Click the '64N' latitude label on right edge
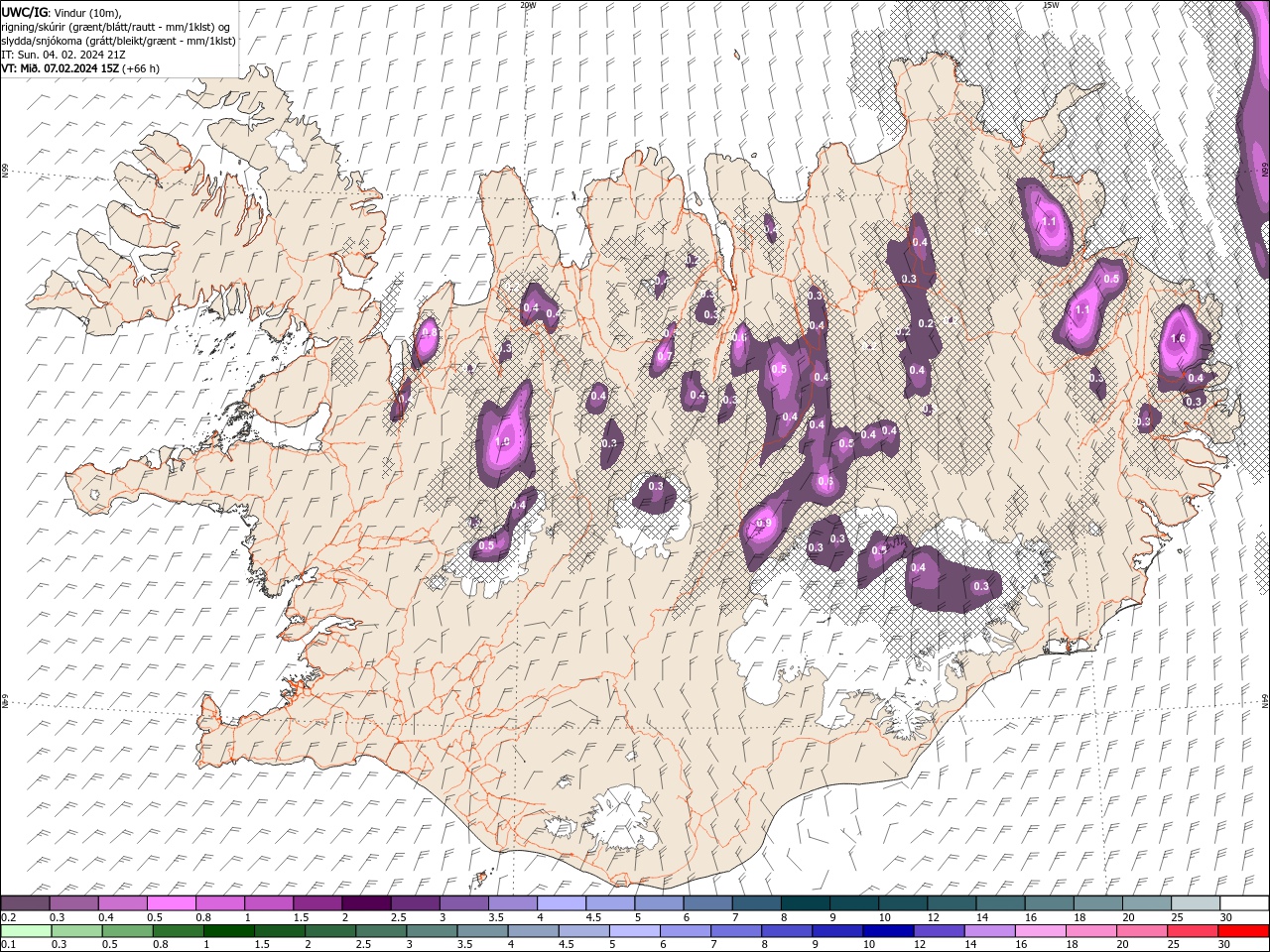This screenshot has height=952, width=1270. (1265, 701)
